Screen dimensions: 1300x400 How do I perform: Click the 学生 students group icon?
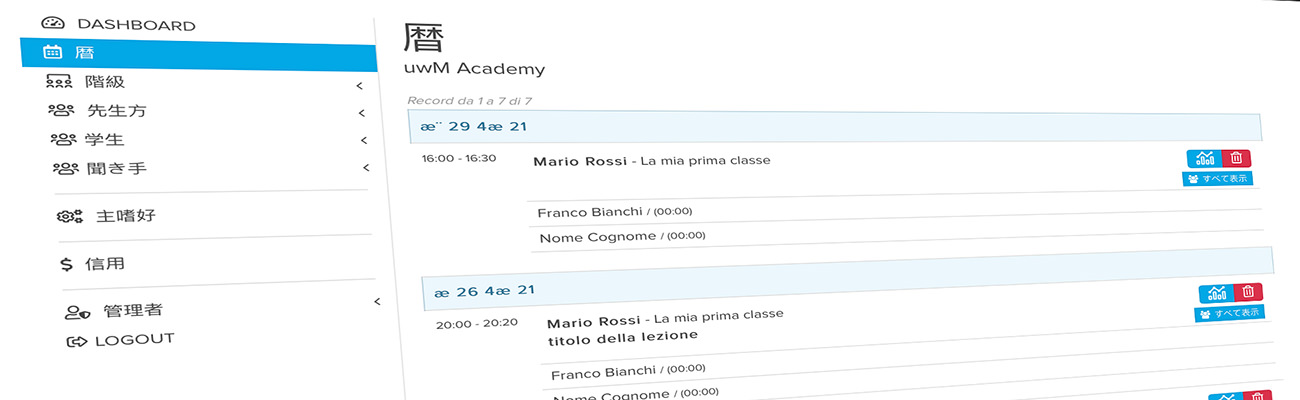64,139
